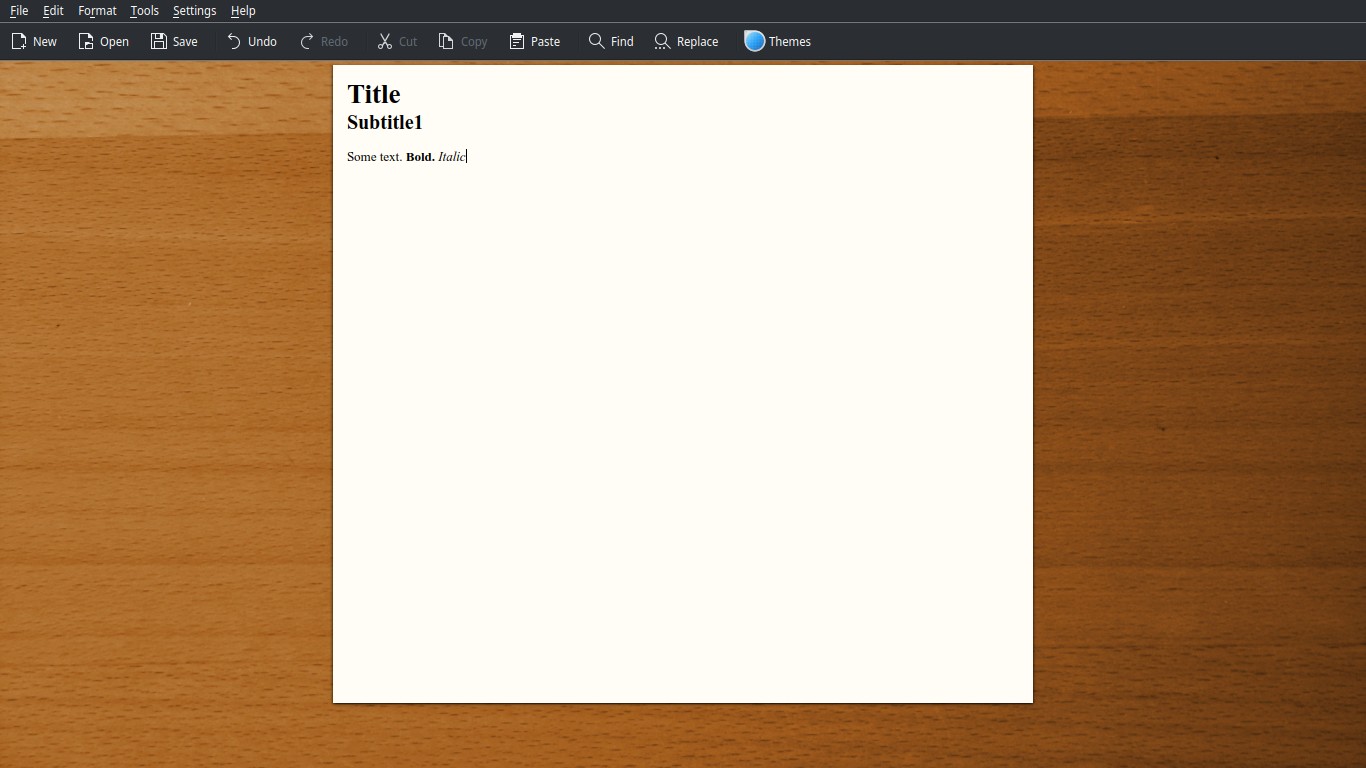The image size is (1366, 768).
Task: Open the Format menu
Action: click(97, 11)
